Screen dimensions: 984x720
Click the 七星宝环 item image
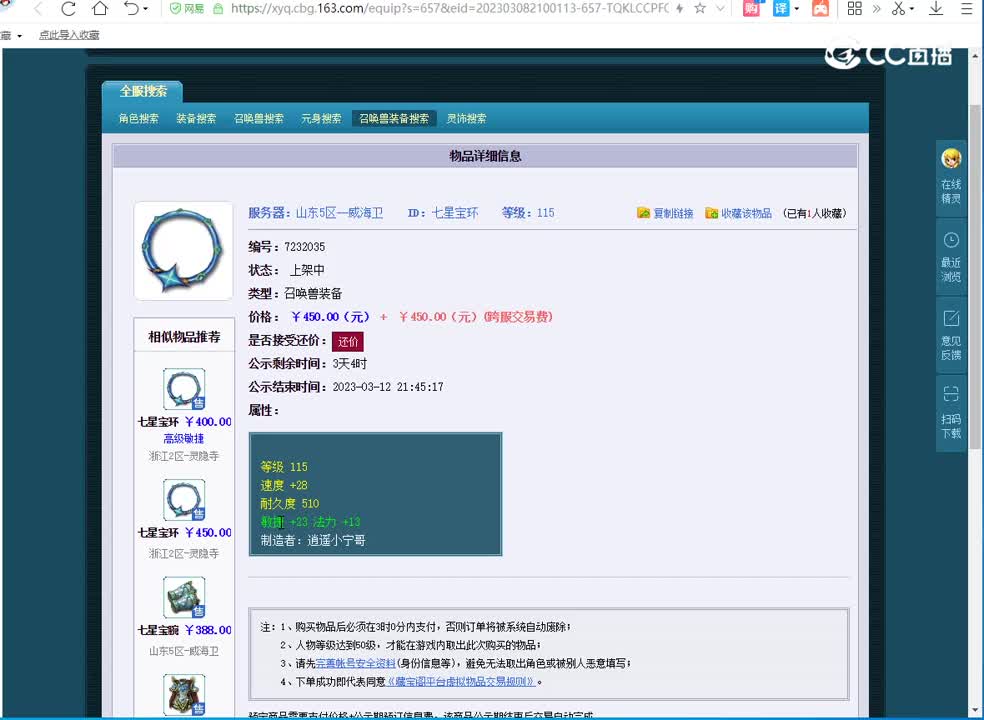[x=183, y=251]
